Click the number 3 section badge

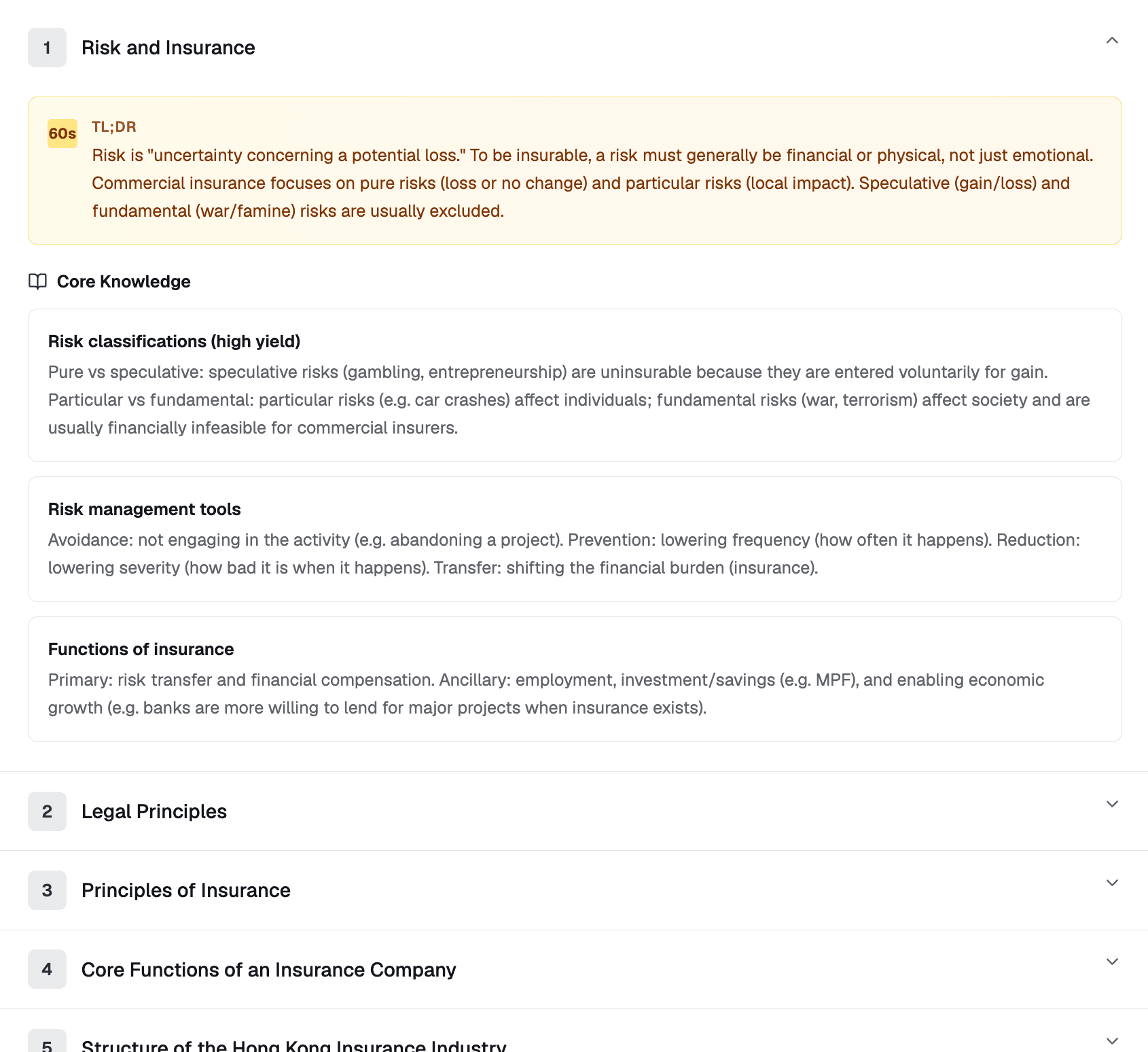[47, 890]
